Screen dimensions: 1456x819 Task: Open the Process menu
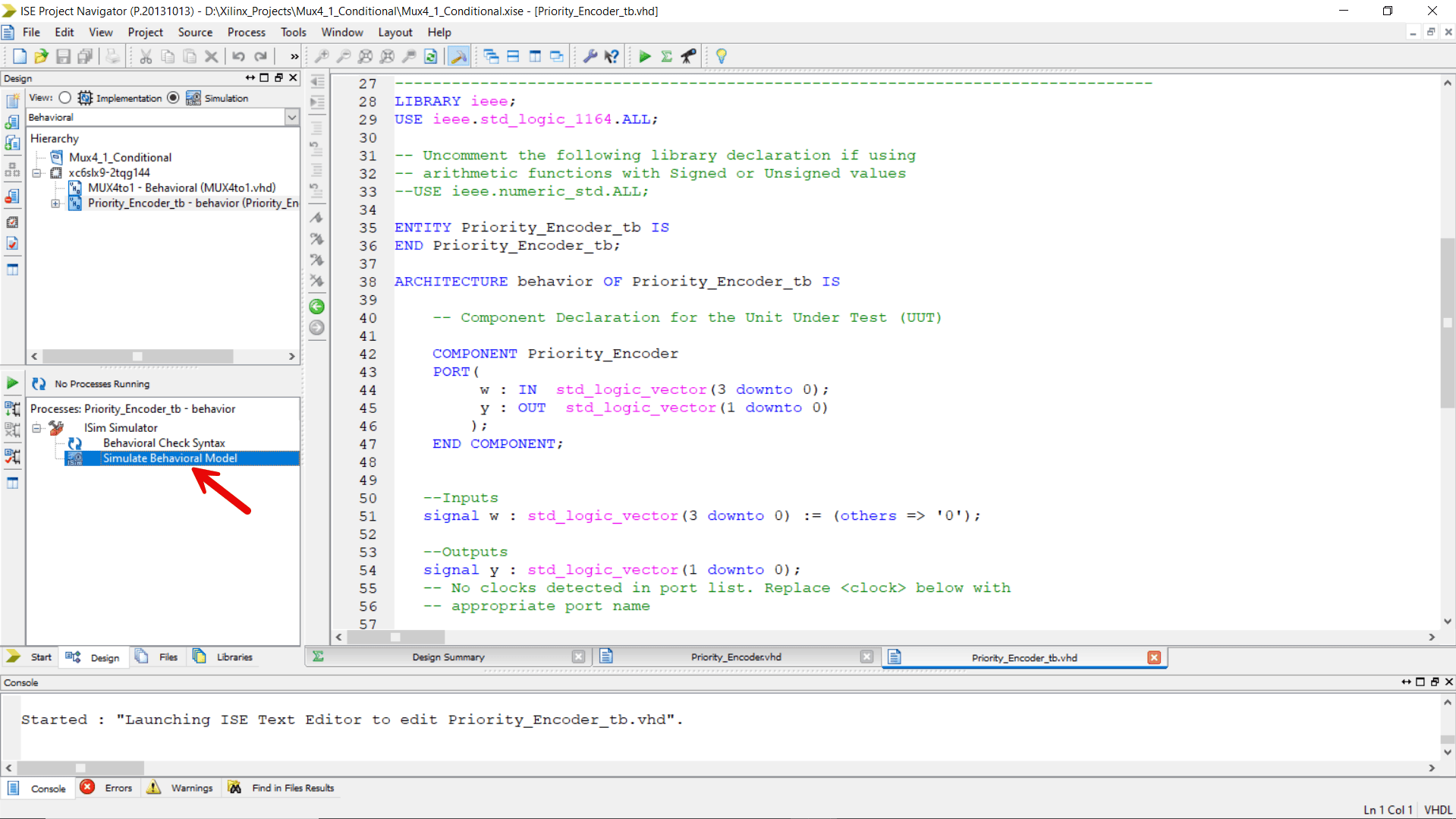pyautogui.click(x=247, y=32)
